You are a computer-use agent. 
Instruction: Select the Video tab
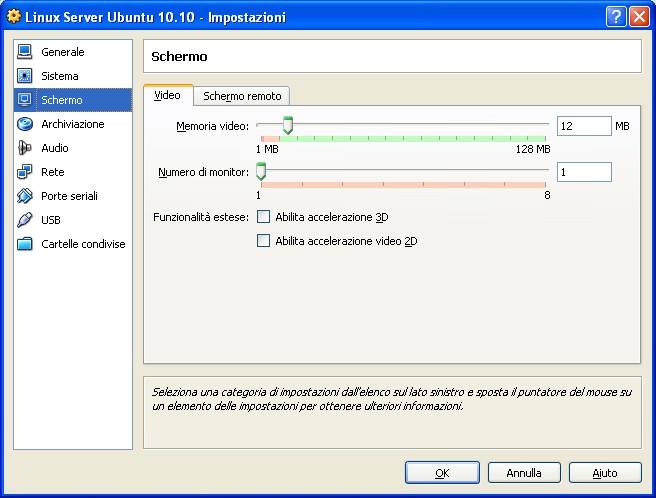pyautogui.click(x=167, y=95)
